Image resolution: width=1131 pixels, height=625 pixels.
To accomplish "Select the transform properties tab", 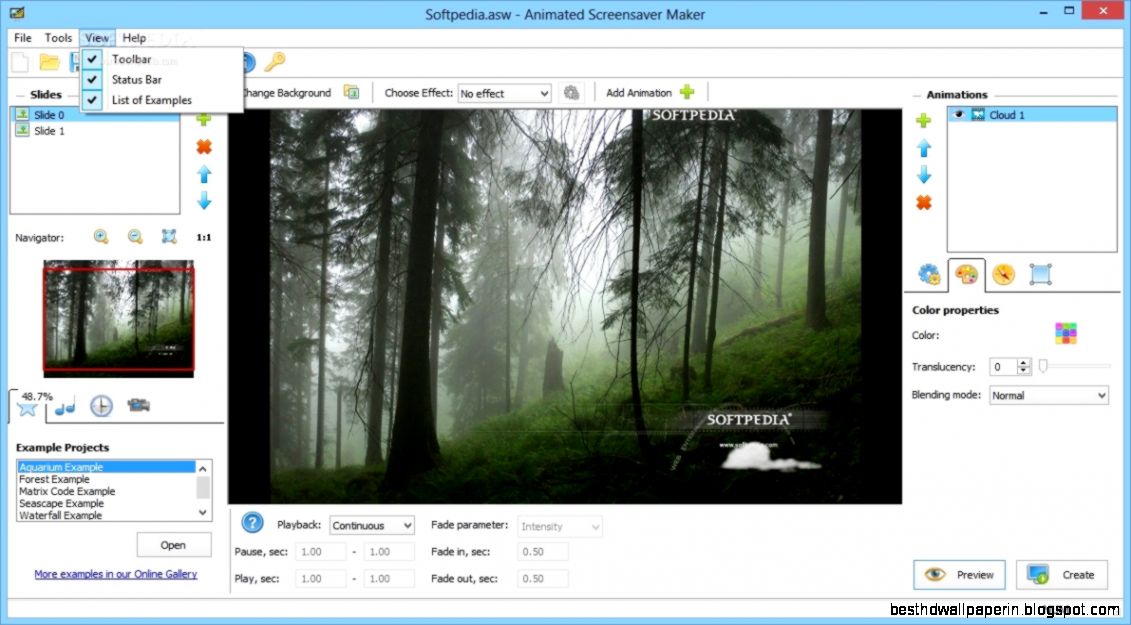I will (1040, 274).
